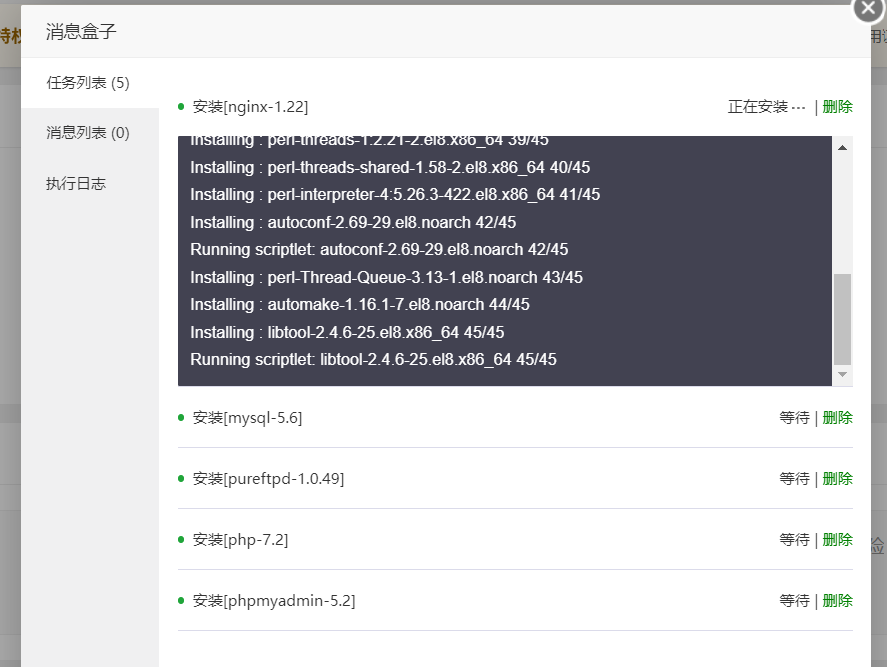Open the 执行日志 tab
This screenshot has width=887, height=667.
click(x=90, y=183)
